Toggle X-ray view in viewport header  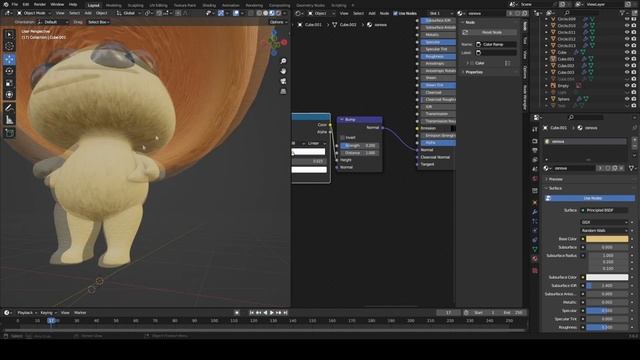pyautogui.click(x=251, y=13)
